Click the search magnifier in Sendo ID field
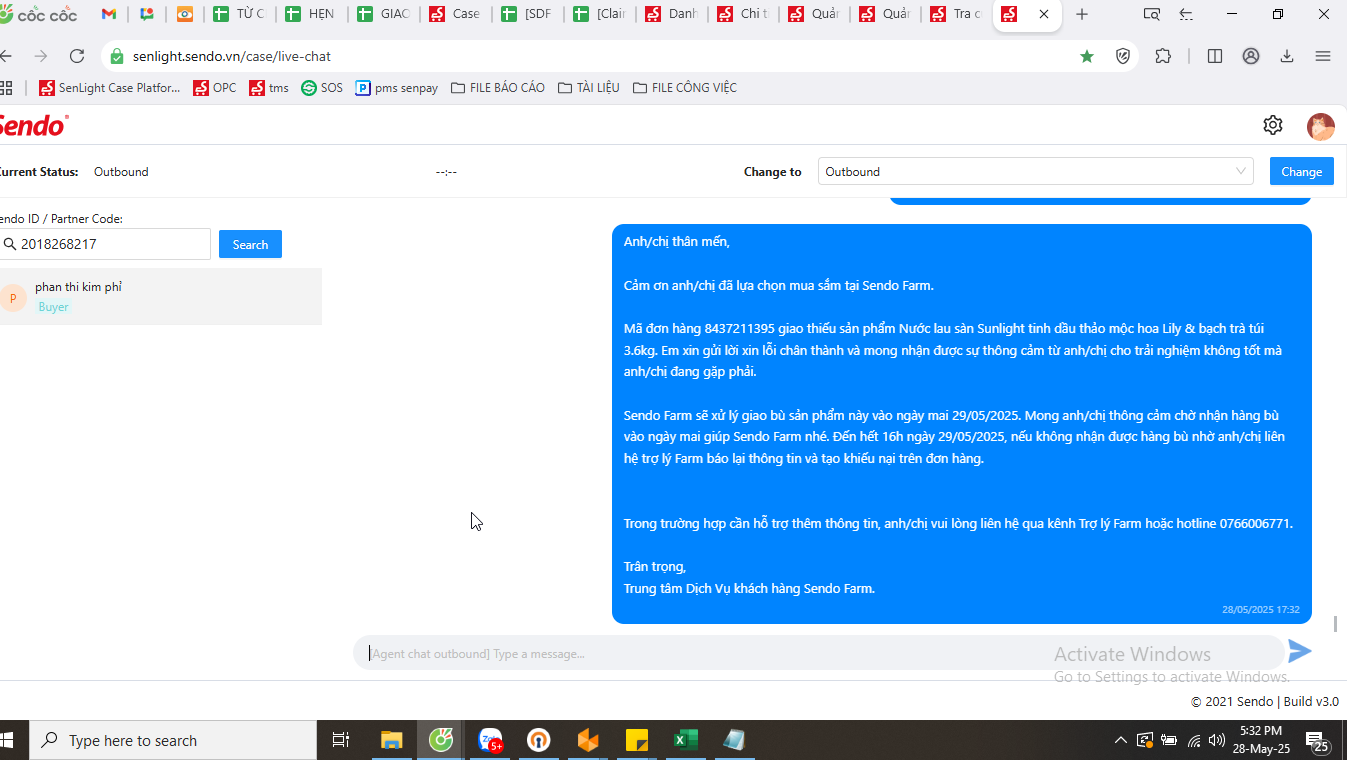1347x760 pixels. (10, 244)
